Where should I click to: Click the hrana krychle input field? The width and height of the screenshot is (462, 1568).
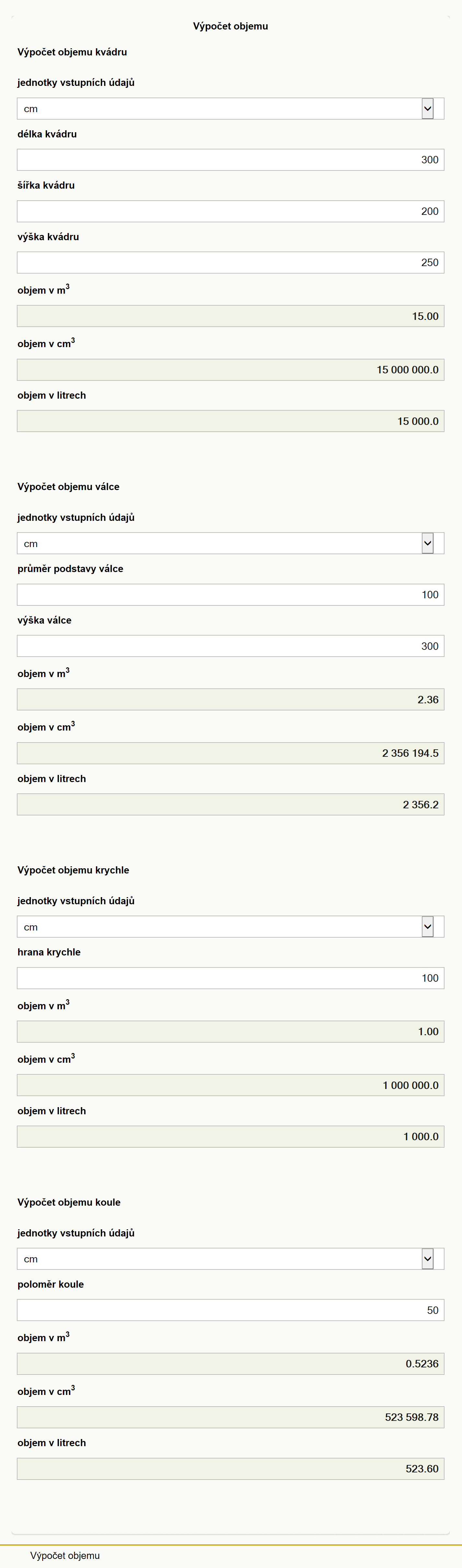click(231, 978)
